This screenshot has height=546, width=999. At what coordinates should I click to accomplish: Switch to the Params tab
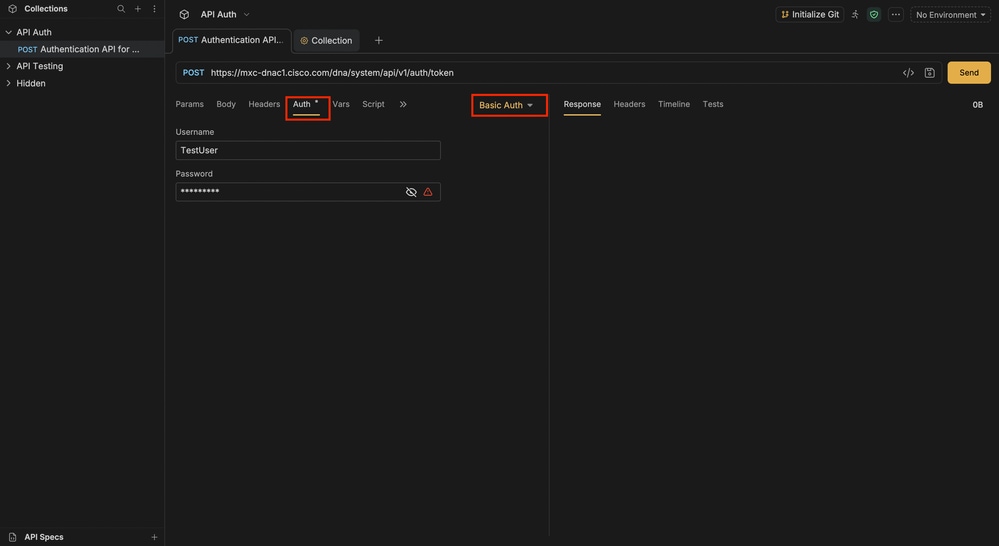[x=189, y=104]
